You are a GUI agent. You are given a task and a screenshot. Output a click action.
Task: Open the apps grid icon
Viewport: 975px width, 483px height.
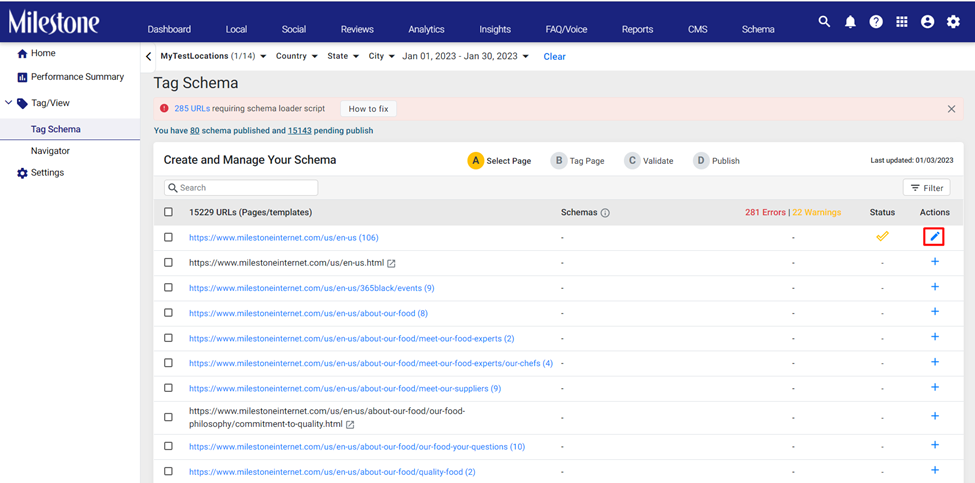(x=902, y=22)
